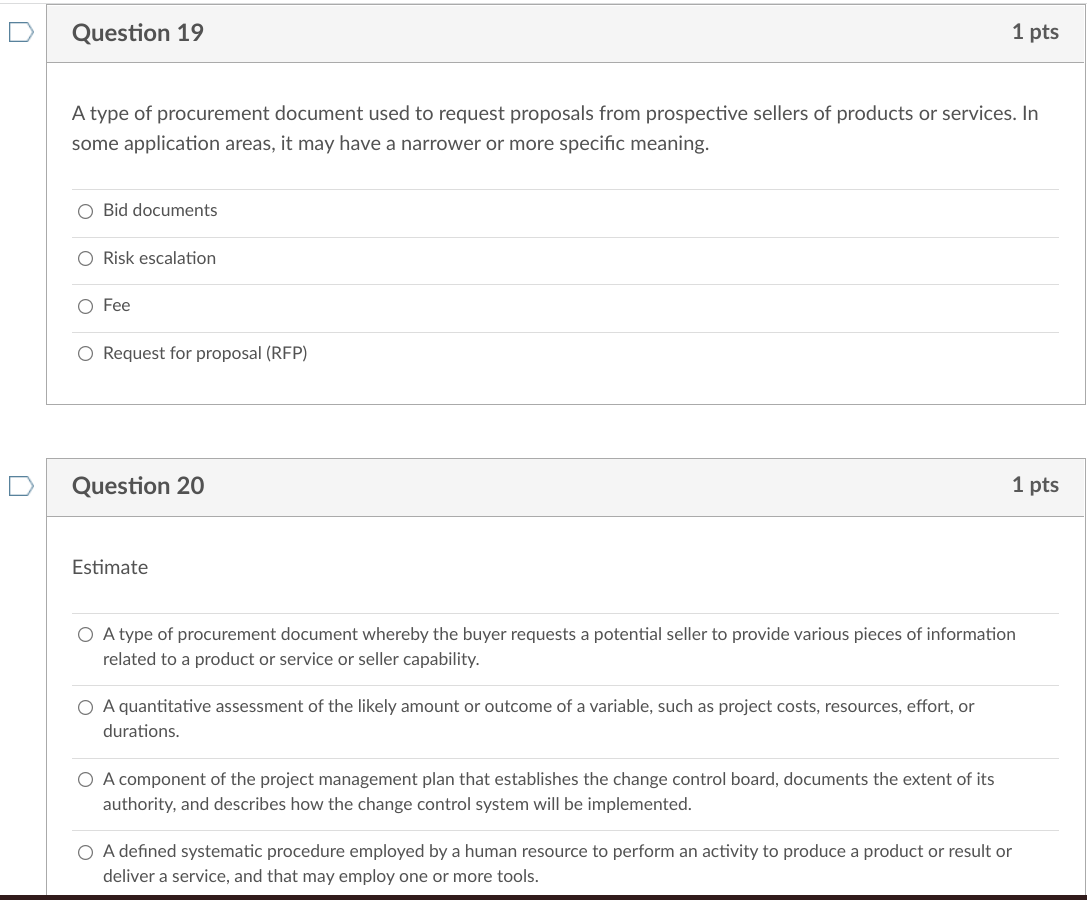Click inside the Question 20 panel body
Viewport: 1087px width, 900px height.
coord(565,600)
